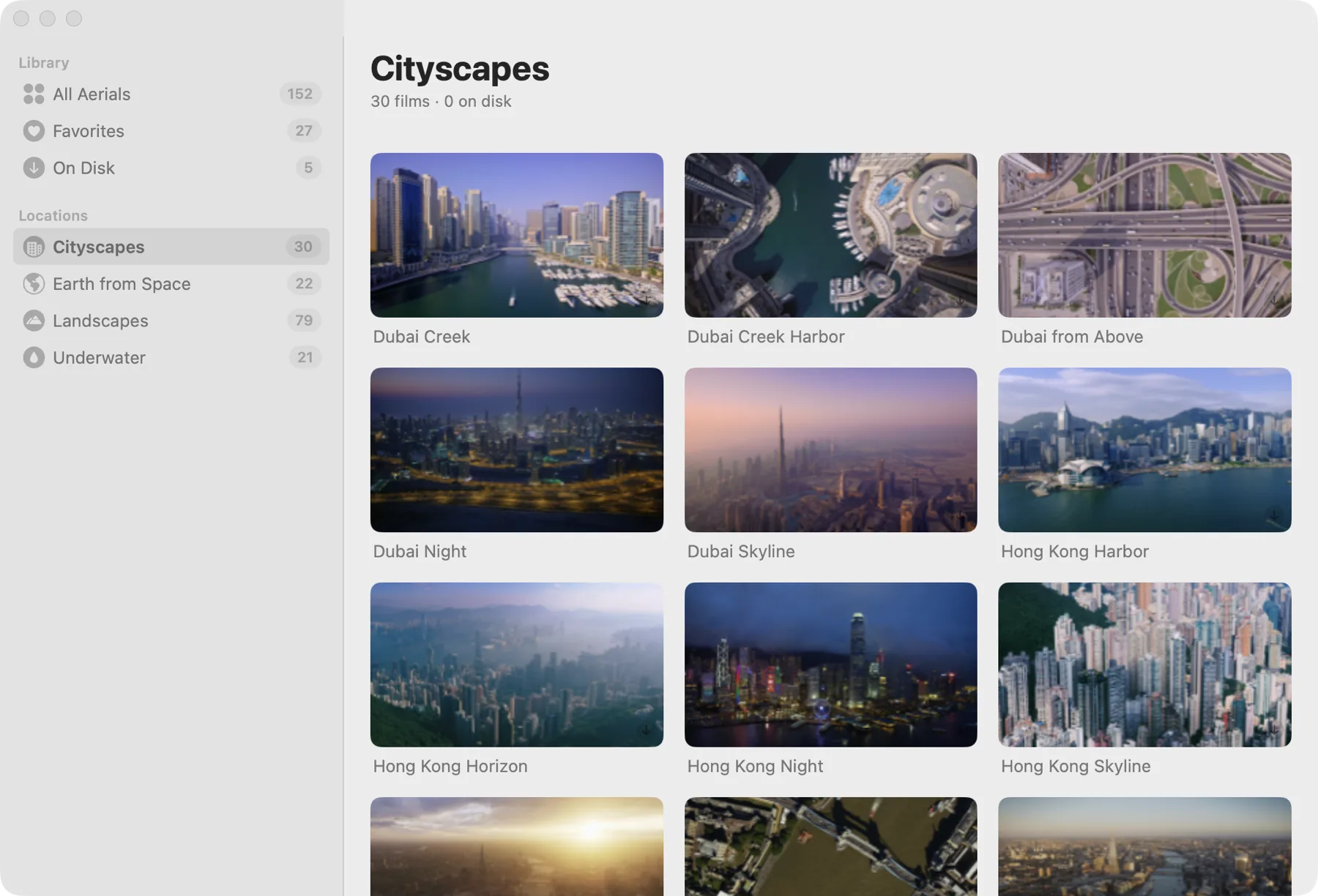Click the 21 count beside Underwater
Viewport: 1318px width, 896px height.
coord(305,357)
